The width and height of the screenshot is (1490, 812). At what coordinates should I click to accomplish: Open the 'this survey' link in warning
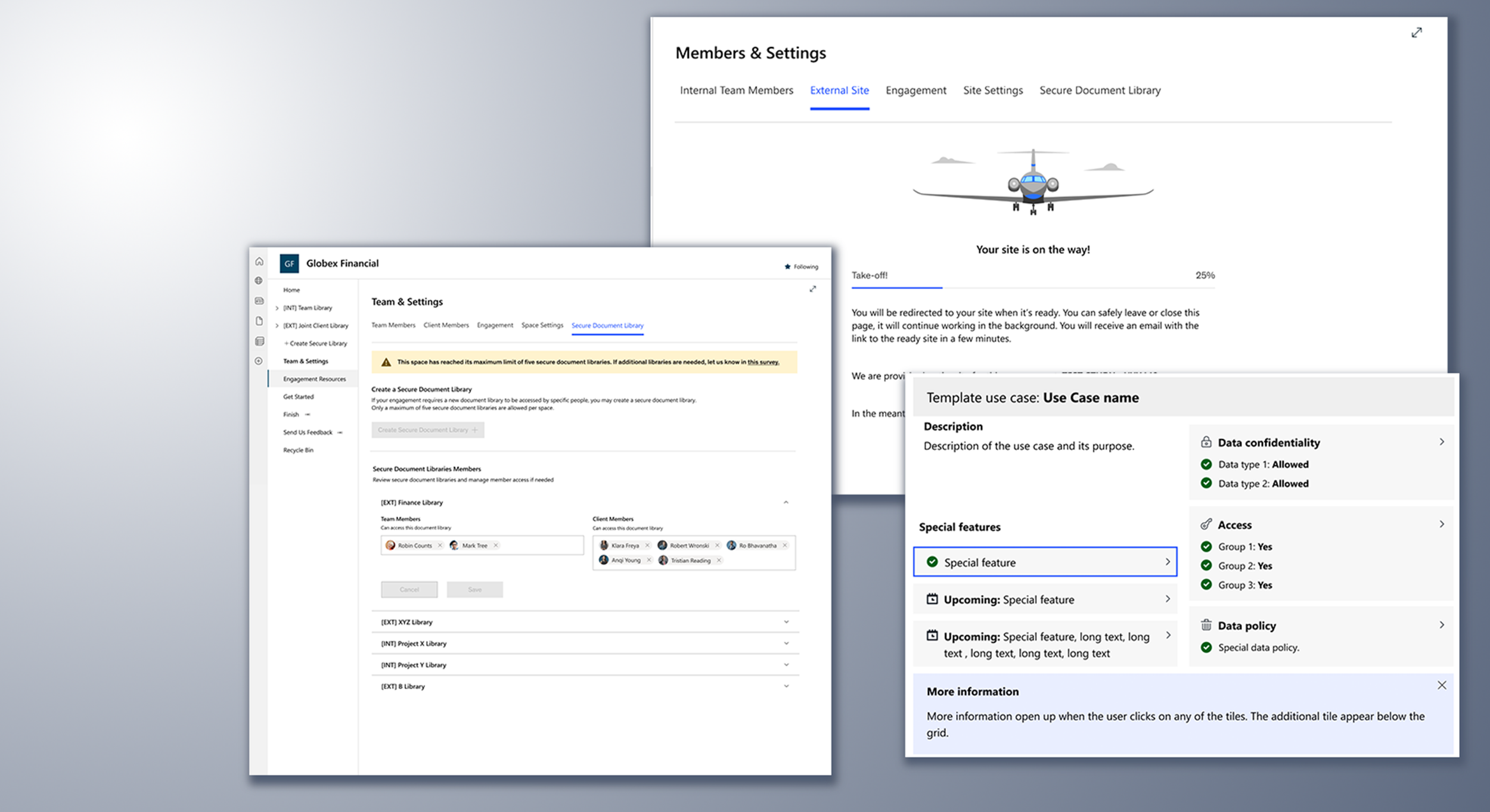[763, 362]
